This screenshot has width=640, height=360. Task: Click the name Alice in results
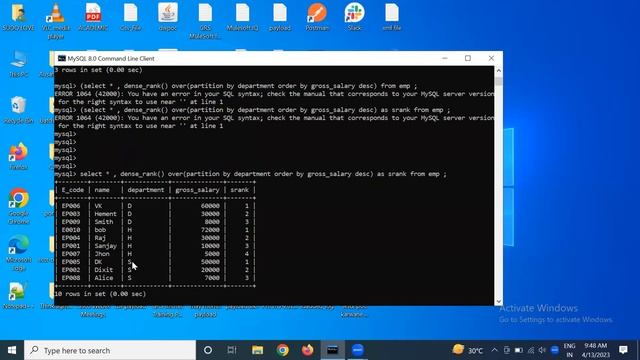(x=104, y=278)
